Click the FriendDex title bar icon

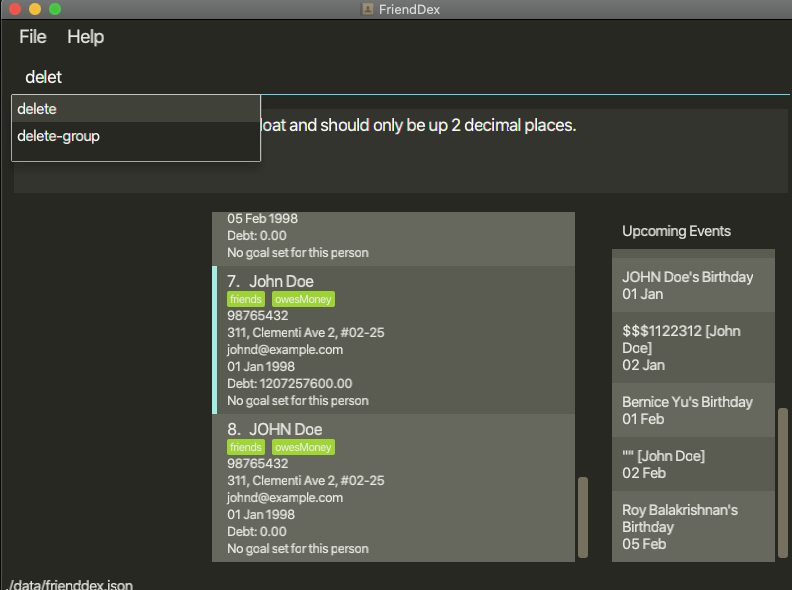[x=367, y=9]
